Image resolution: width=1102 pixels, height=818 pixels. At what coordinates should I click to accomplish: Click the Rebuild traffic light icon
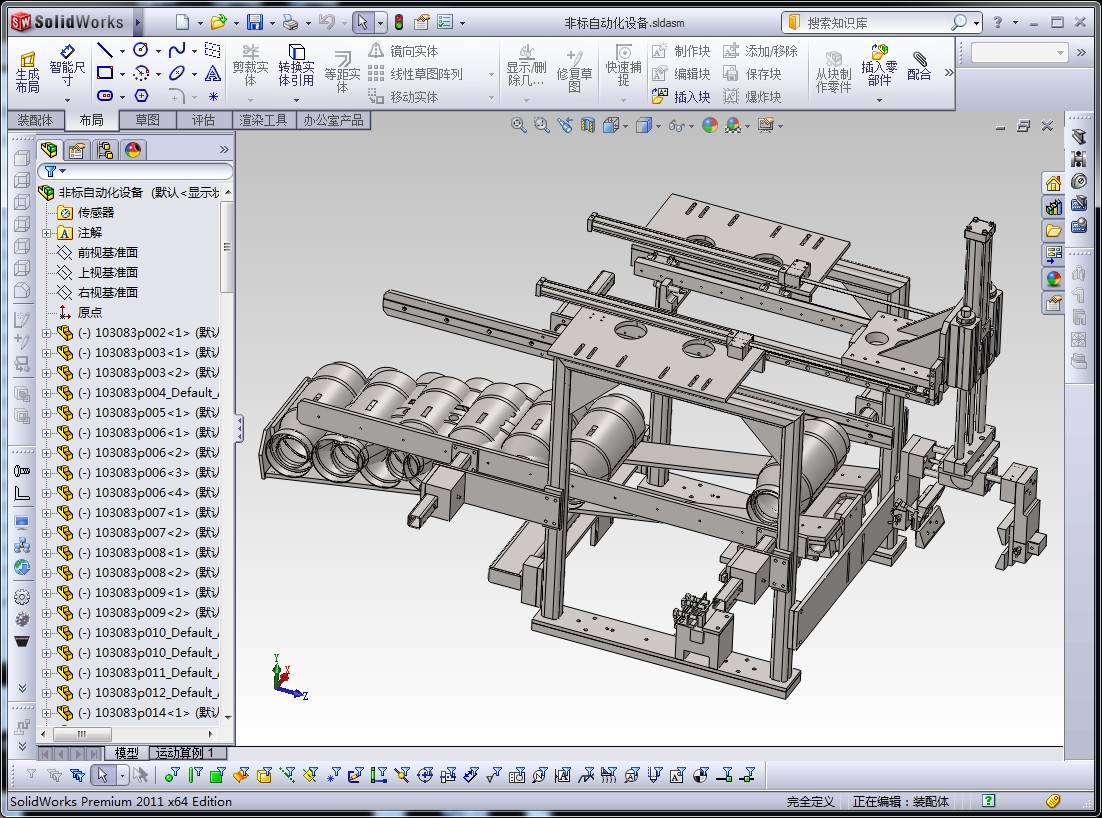coord(398,22)
